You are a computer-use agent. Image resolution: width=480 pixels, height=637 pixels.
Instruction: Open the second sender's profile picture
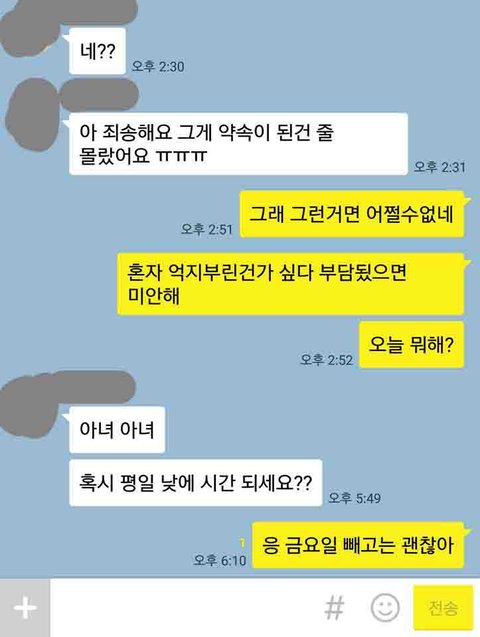tap(33, 115)
